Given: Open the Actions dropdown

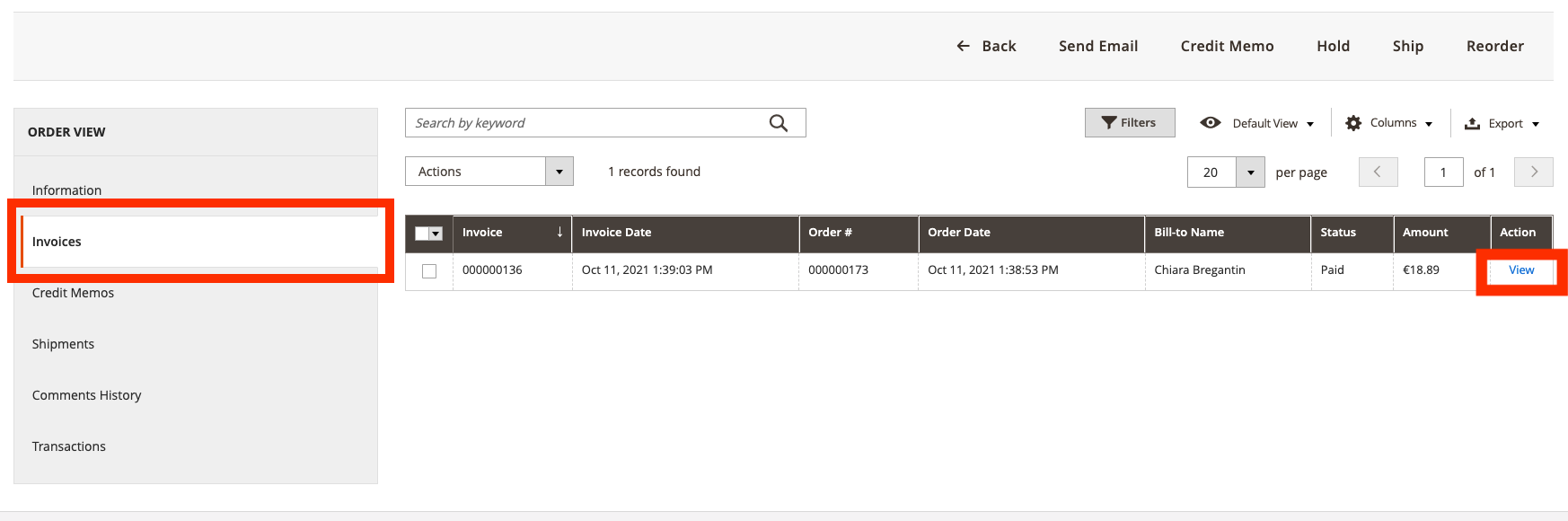Looking at the screenshot, I should pyautogui.click(x=489, y=172).
